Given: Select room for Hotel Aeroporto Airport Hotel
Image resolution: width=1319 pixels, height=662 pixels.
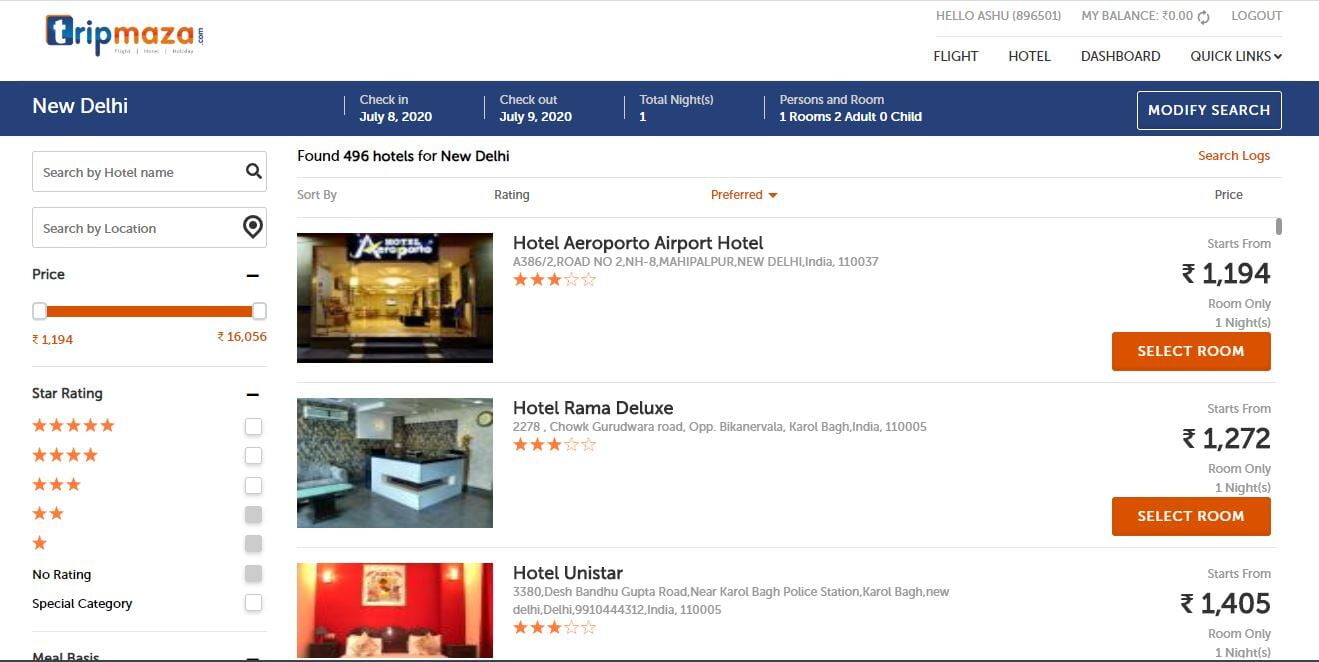Looking at the screenshot, I should click(1190, 351).
